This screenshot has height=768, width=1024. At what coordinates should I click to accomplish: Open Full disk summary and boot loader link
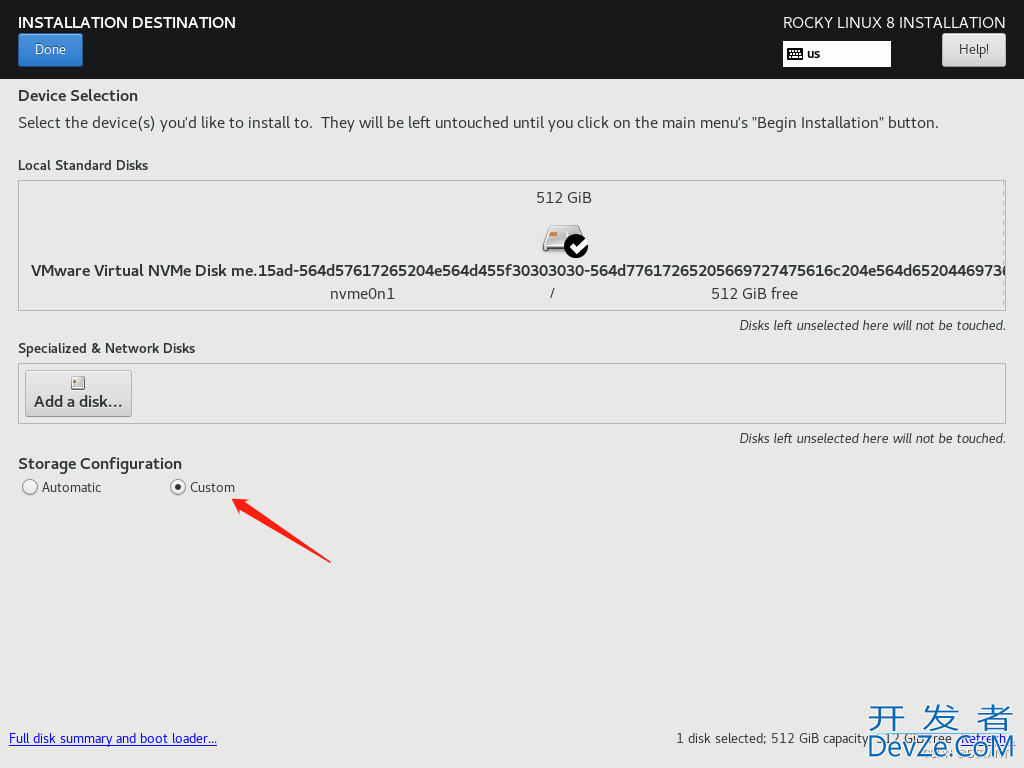point(113,739)
